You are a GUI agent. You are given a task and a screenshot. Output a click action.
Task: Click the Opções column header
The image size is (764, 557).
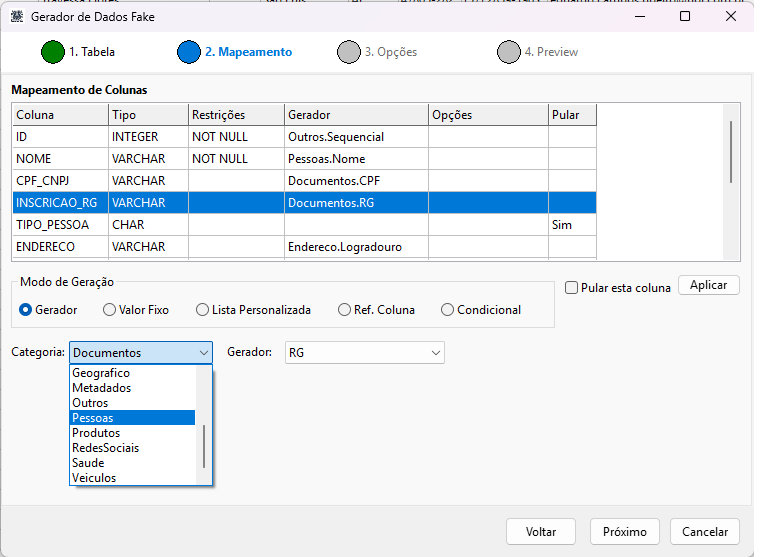(488, 115)
